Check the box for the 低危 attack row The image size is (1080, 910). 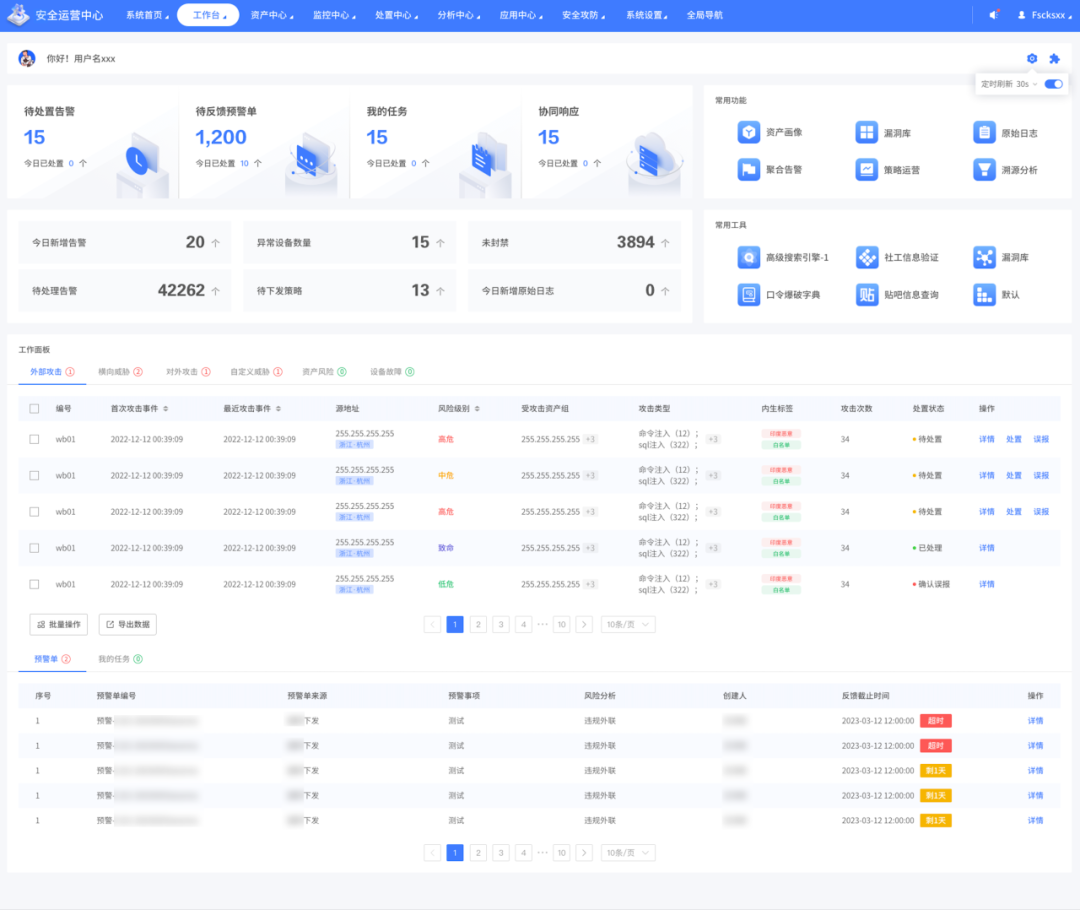tap(34, 584)
